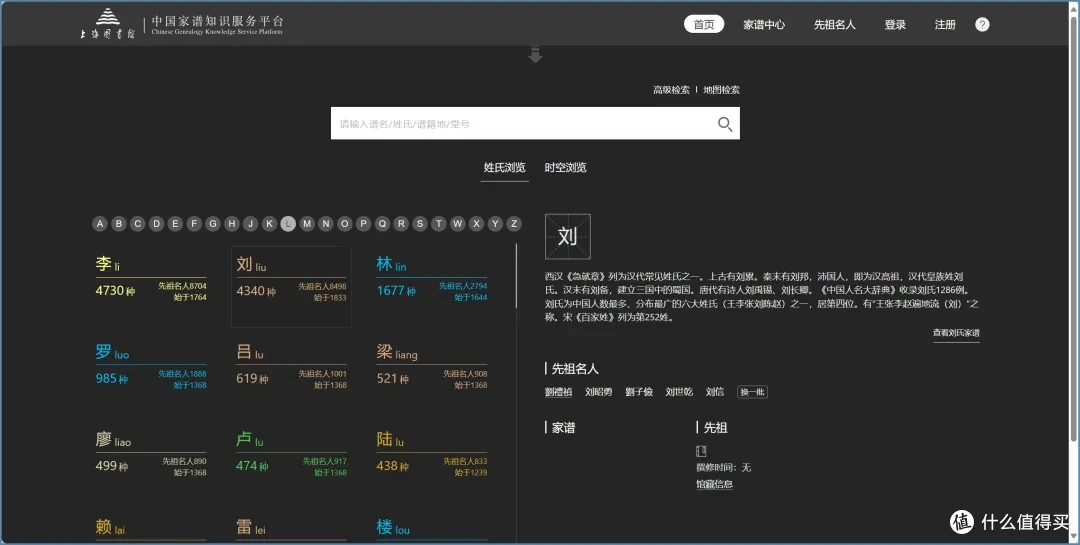Go to 首页 home tab
1080x545 pixels.
(704, 25)
